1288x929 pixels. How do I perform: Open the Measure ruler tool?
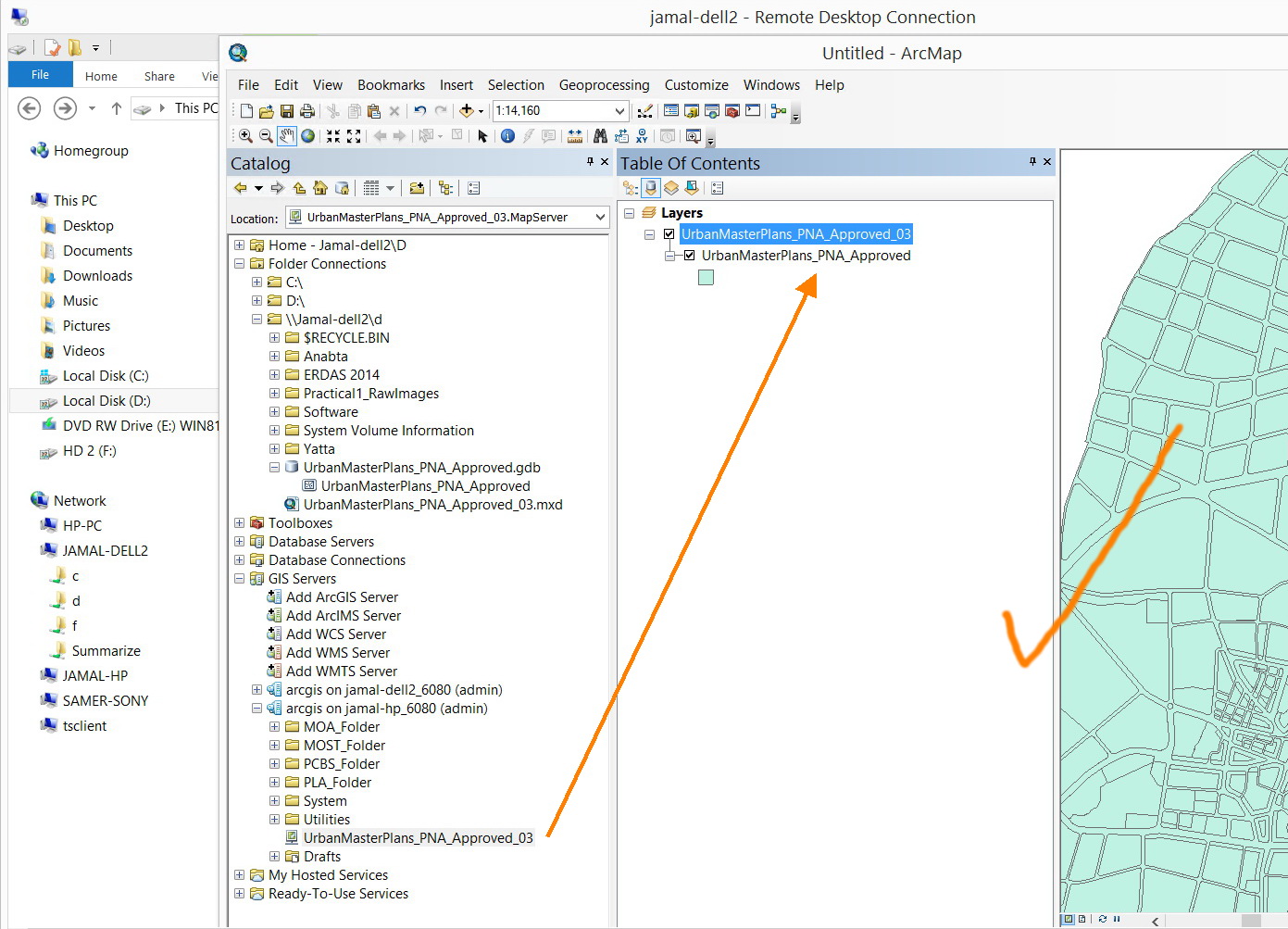pos(575,136)
